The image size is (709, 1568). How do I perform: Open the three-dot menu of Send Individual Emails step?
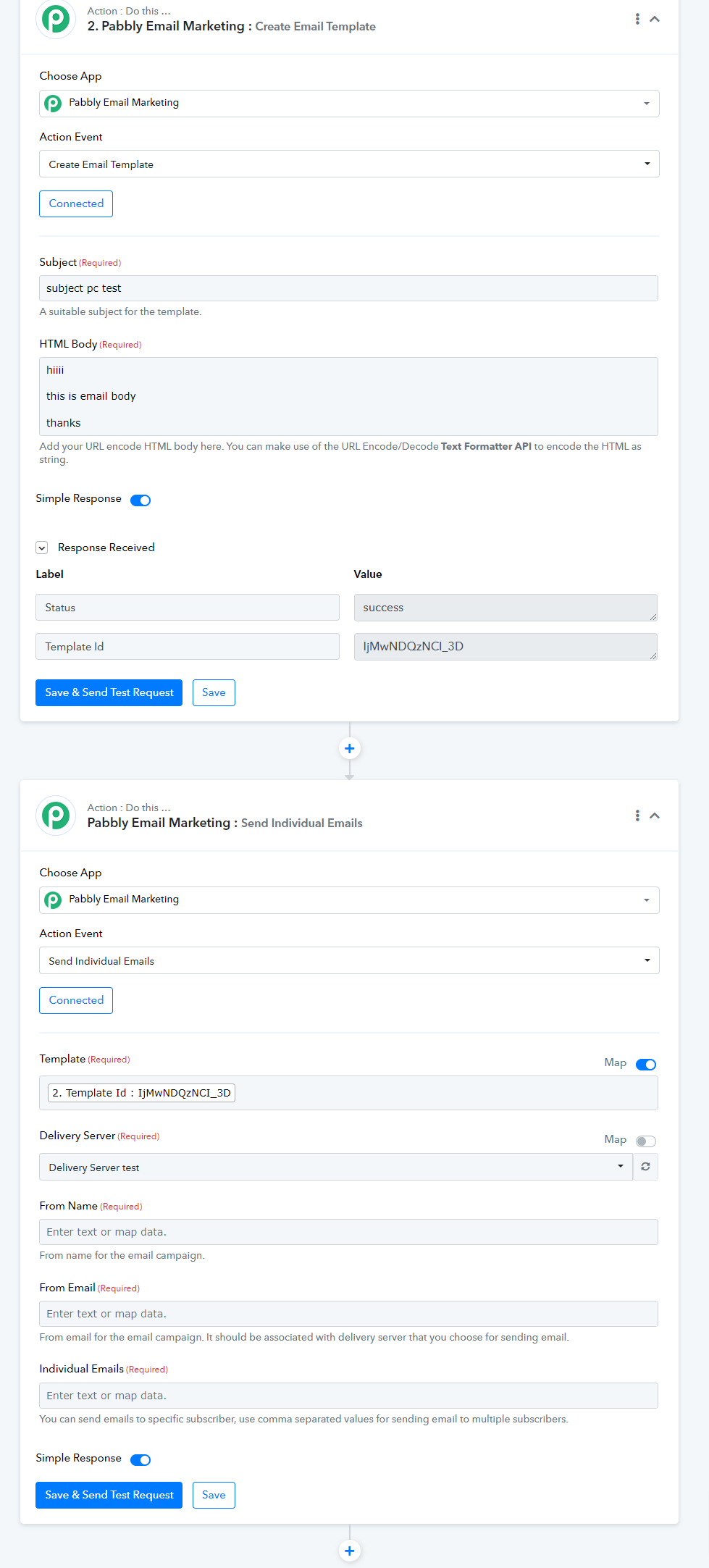click(x=637, y=816)
